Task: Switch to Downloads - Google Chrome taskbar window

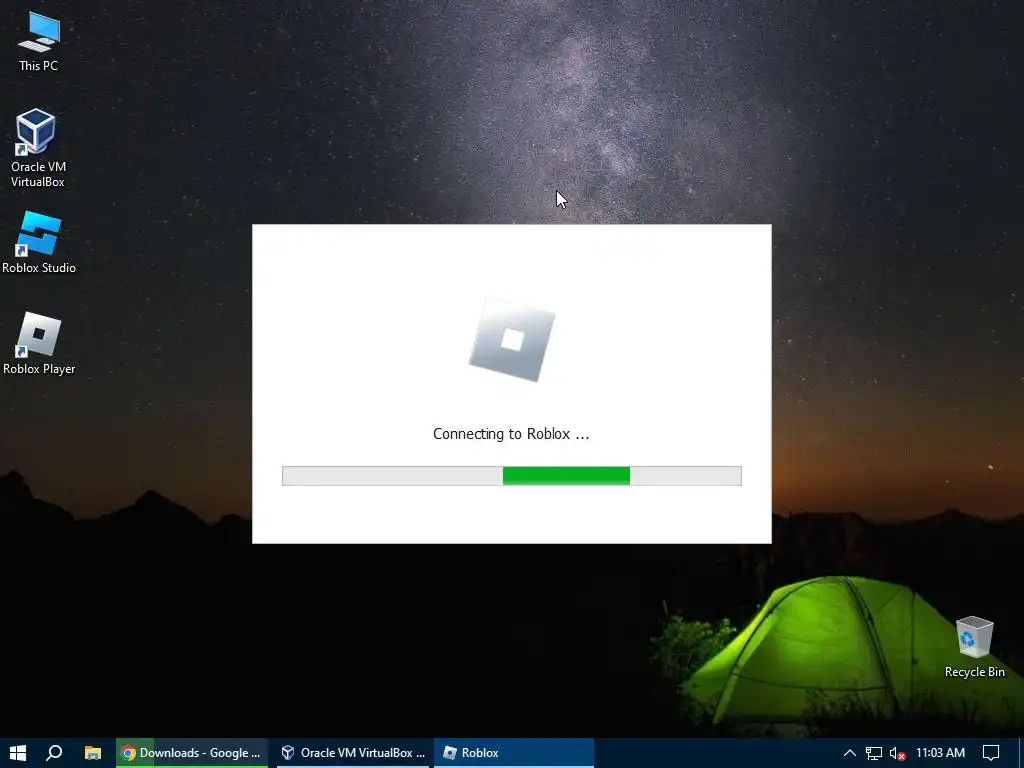Action: (192, 753)
